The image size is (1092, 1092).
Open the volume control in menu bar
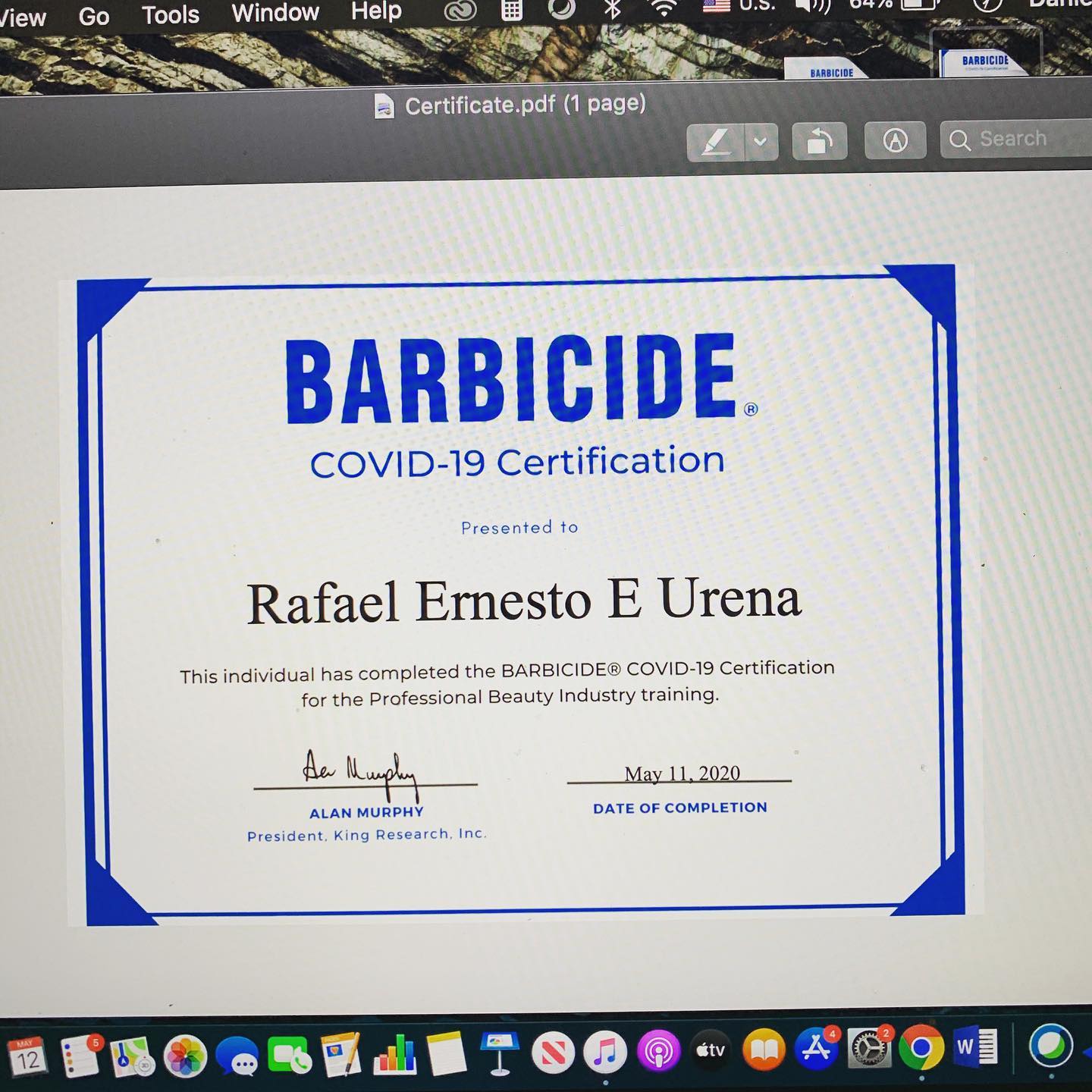[814, 6]
